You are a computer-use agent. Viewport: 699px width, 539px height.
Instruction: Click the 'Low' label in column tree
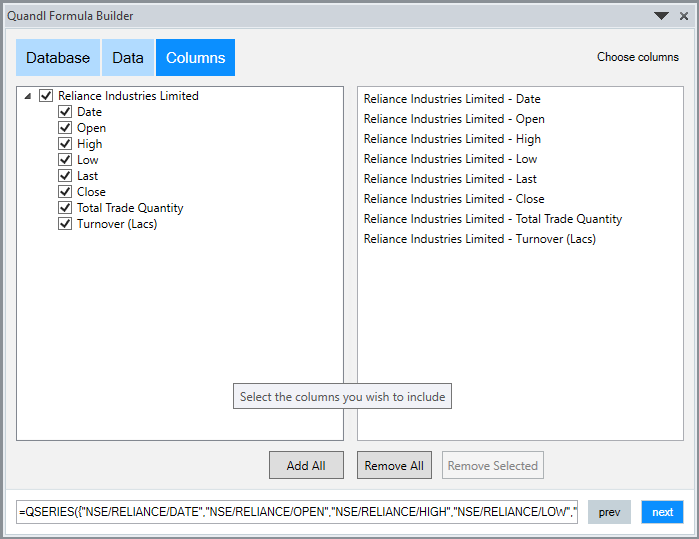87,160
